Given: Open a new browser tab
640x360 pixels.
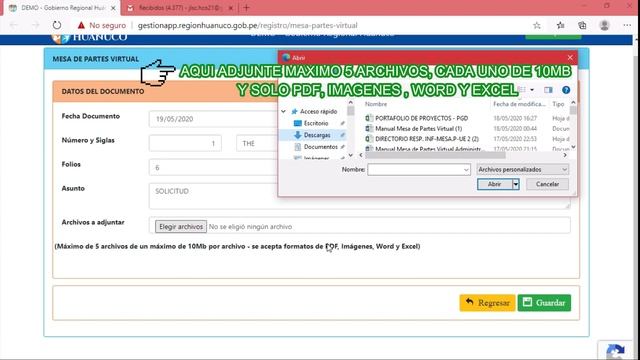Looking at the screenshot, I should (x=246, y=8).
